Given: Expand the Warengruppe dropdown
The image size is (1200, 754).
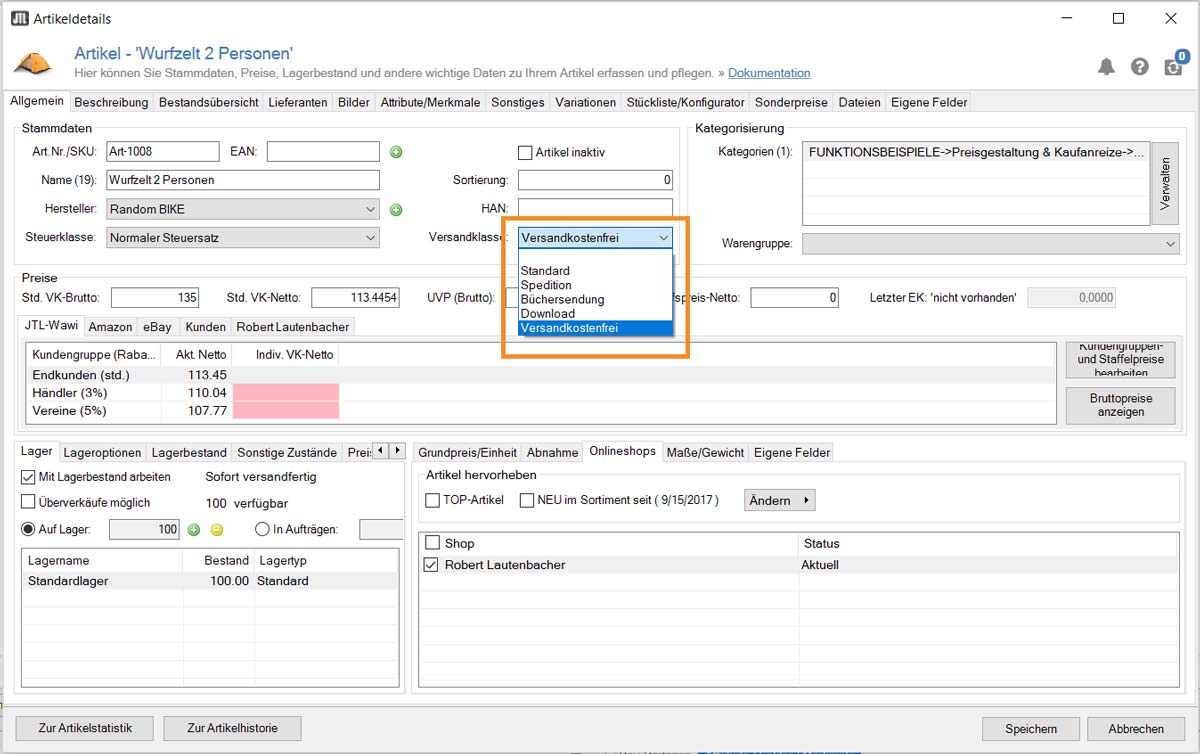Looking at the screenshot, I should point(991,244).
